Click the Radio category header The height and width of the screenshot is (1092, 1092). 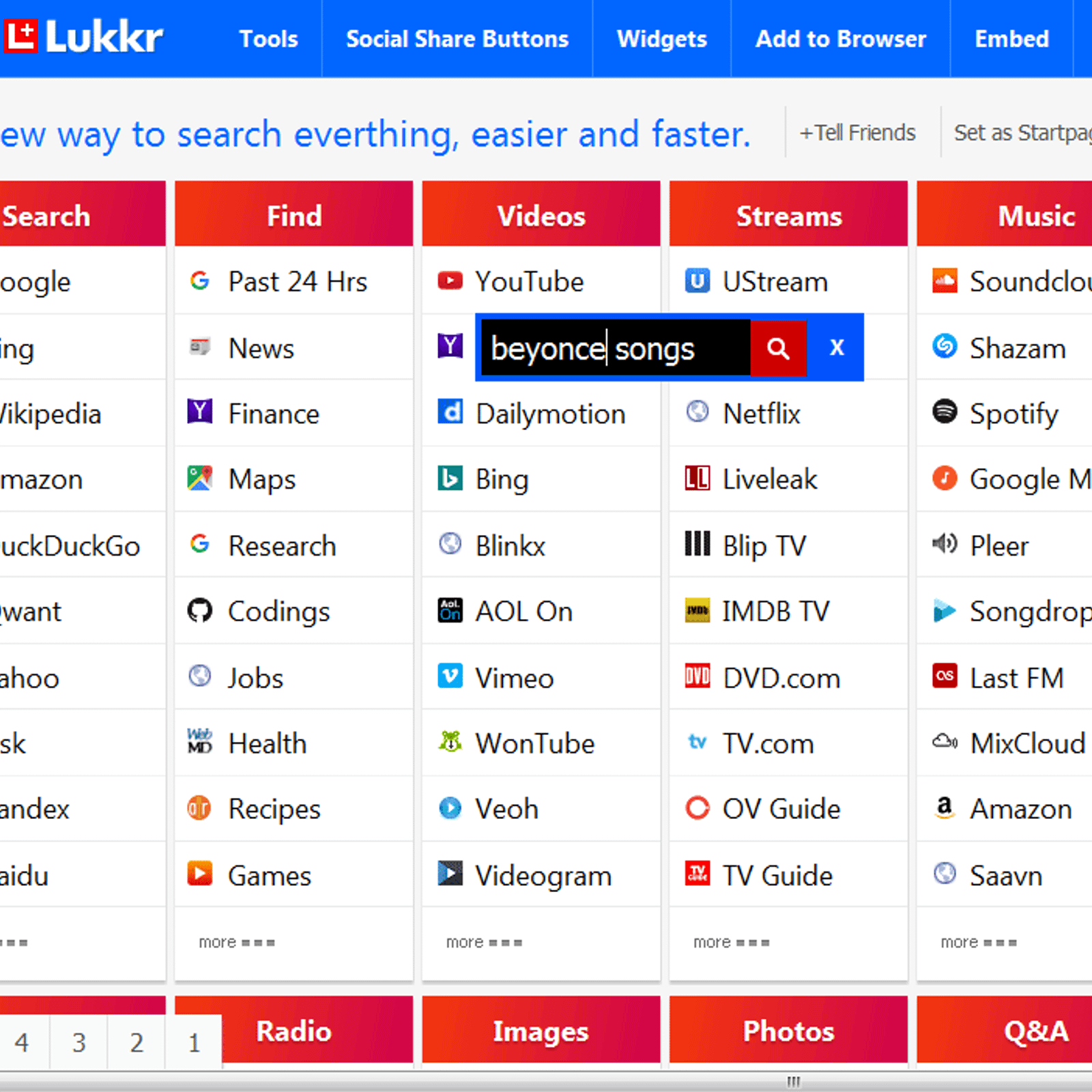[x=294, y=1030]
